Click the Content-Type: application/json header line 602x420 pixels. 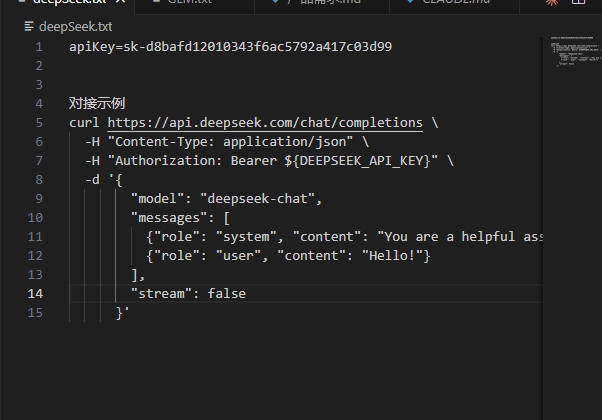(227, 142)
